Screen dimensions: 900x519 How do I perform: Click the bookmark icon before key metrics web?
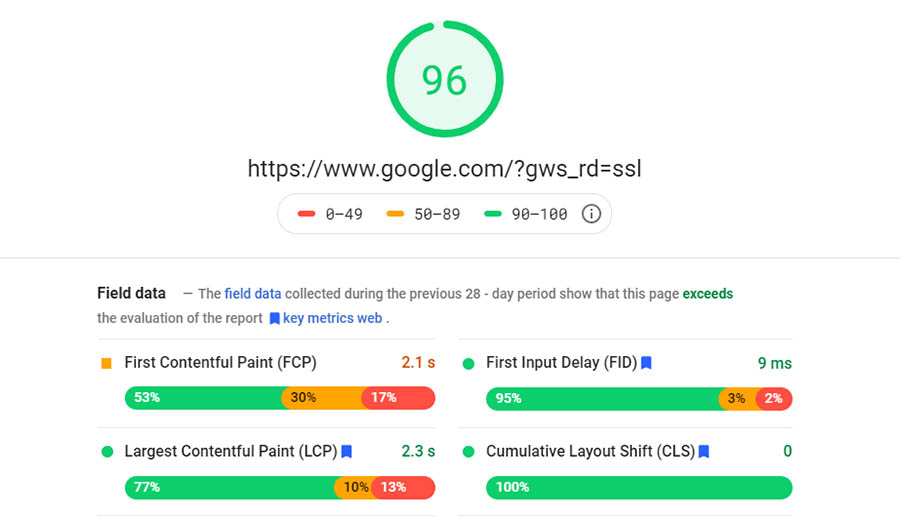click(274, 318)
